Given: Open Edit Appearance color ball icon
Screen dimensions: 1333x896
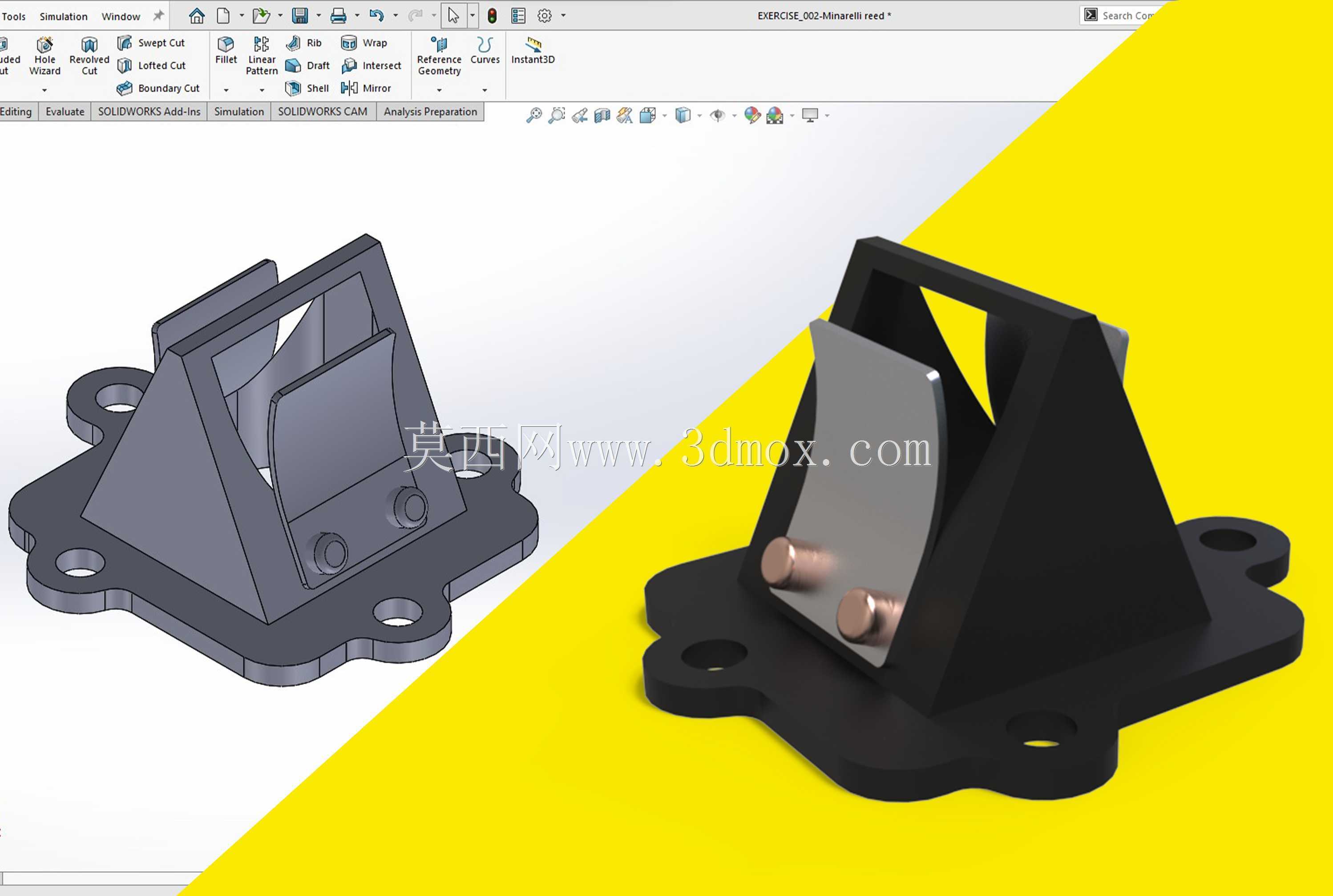Looking at the screenshot, I should pyautogui.click(x=752, y=115).
